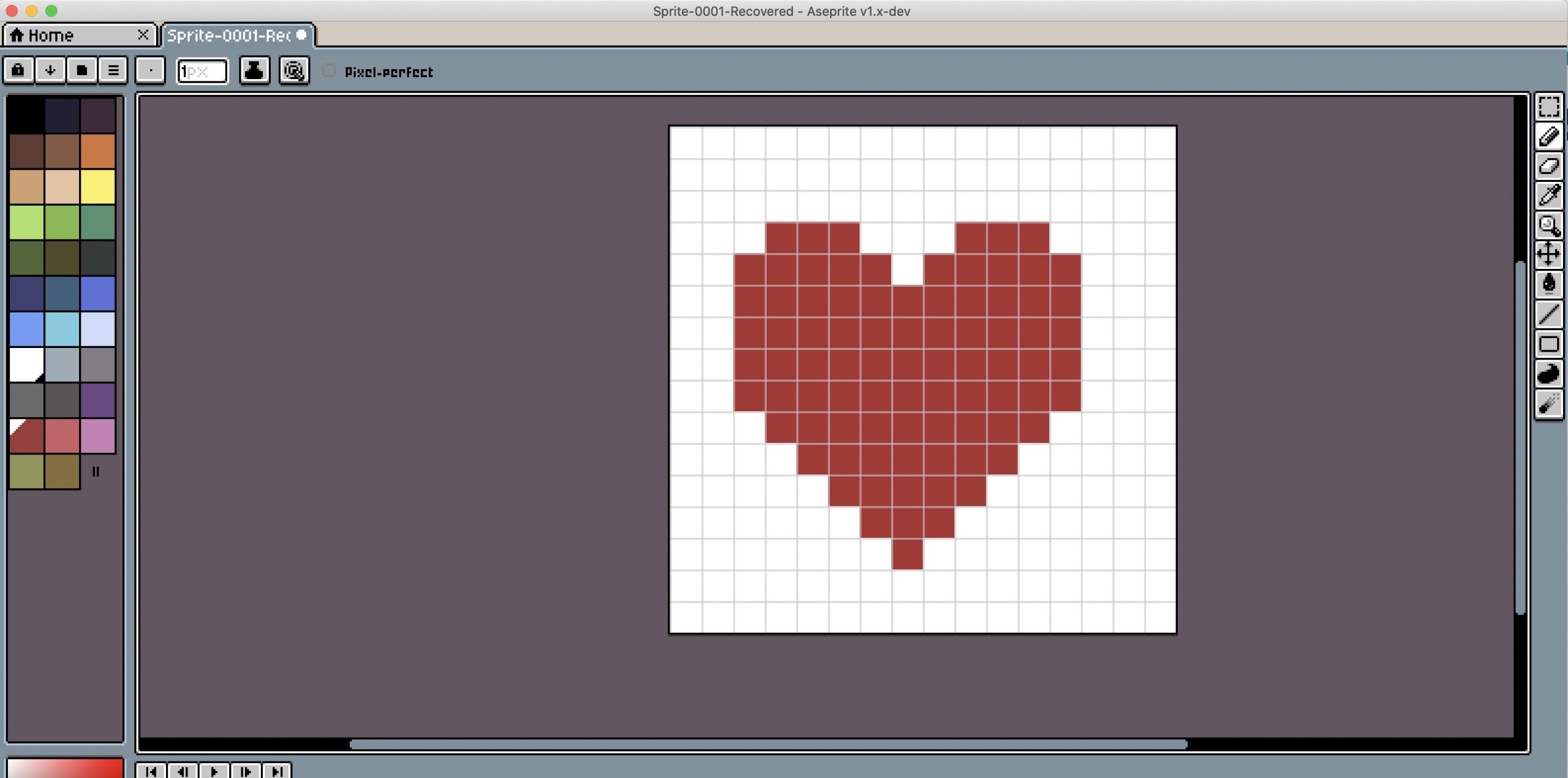Image resolution: width=1568 pixels, height=778 pixels.
Task: Click the red color gradient bar
Action: point(65,768)
